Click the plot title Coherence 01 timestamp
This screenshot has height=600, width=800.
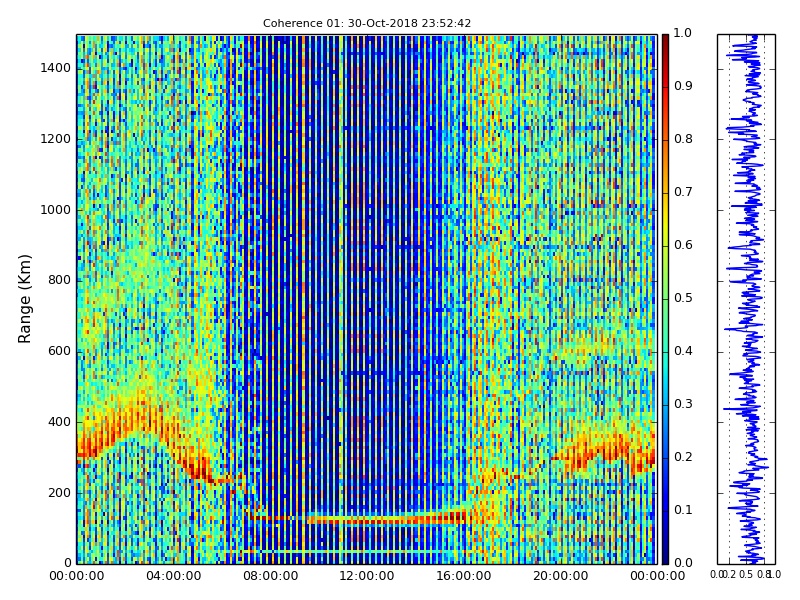(367, 23)
